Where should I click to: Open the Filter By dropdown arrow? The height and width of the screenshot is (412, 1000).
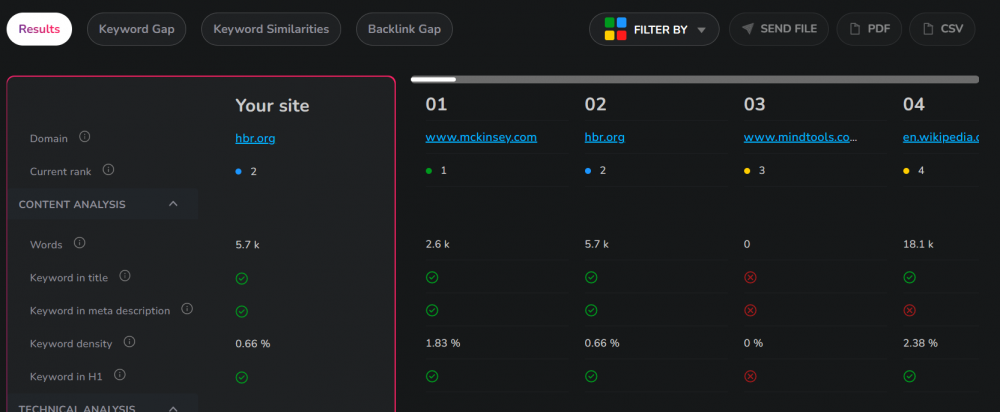pos(702,30)
